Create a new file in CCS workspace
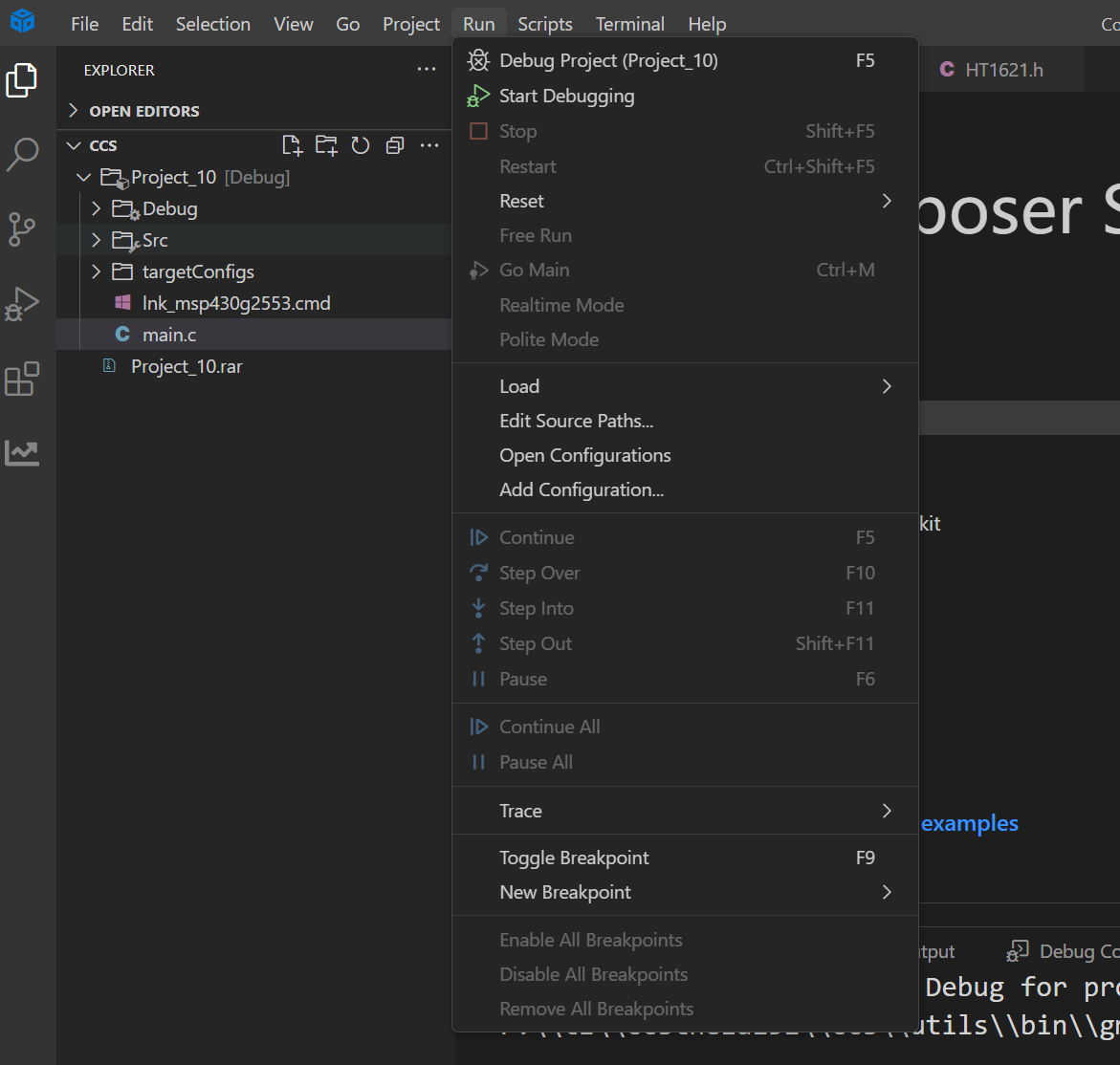This screenshot has height=1065, width=1120. [x=292, y=145]
